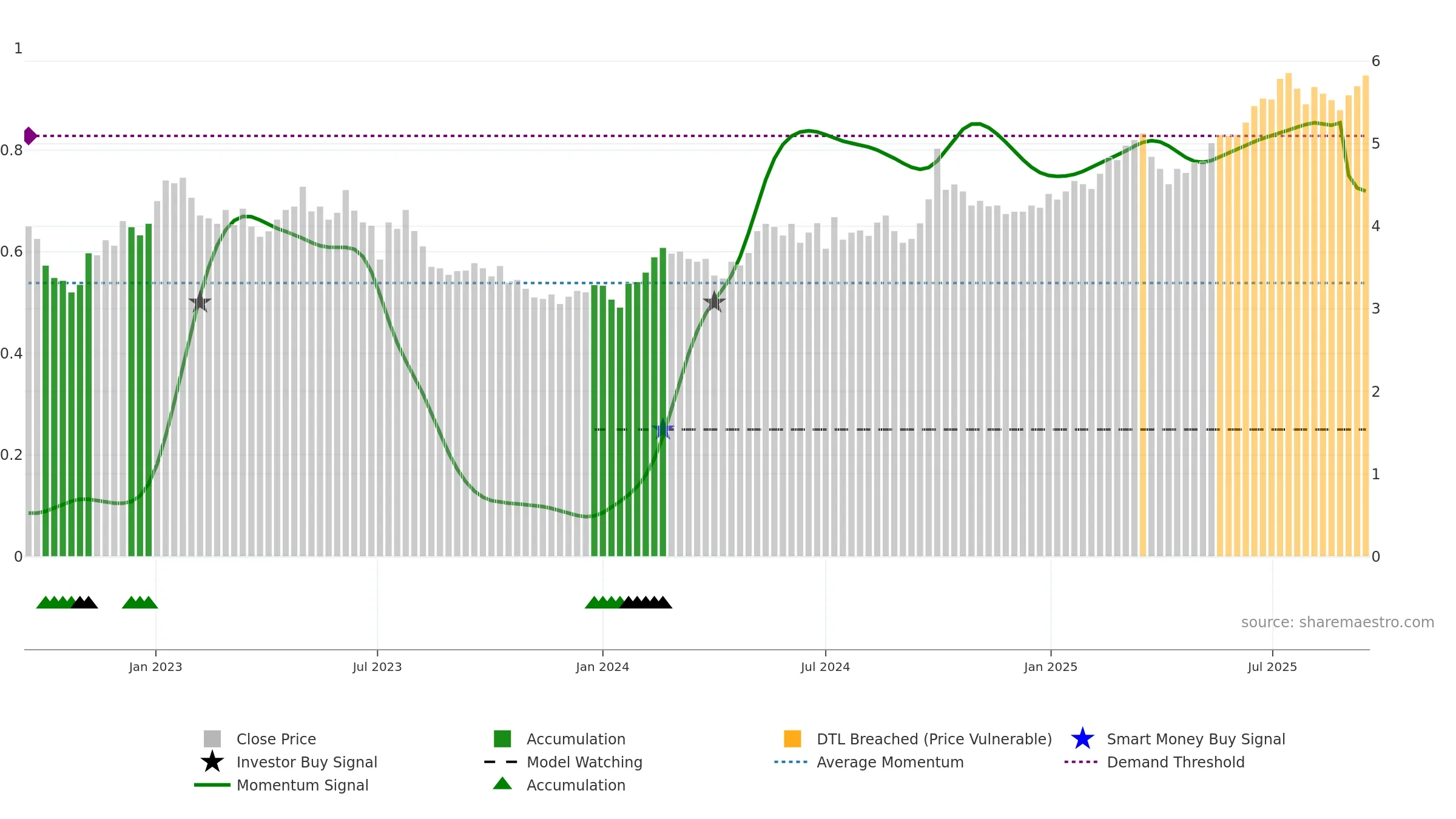Click the Jul 2024 x-axis label

coord(825,667)
